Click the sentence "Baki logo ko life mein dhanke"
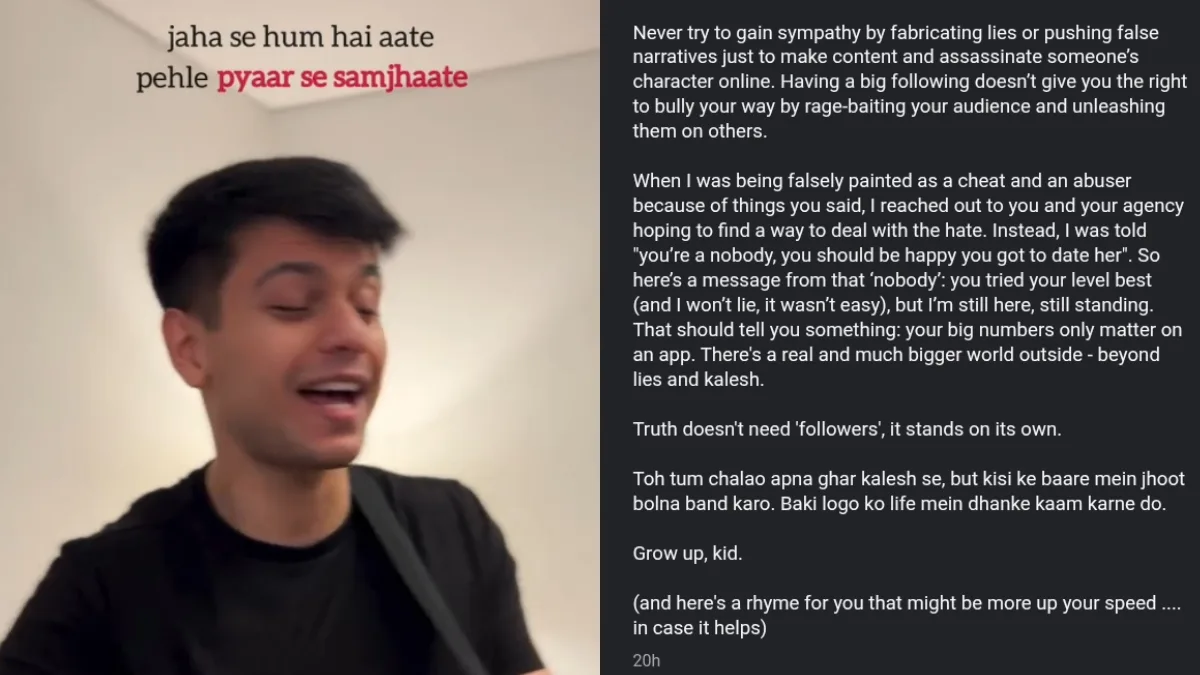 1034,504
